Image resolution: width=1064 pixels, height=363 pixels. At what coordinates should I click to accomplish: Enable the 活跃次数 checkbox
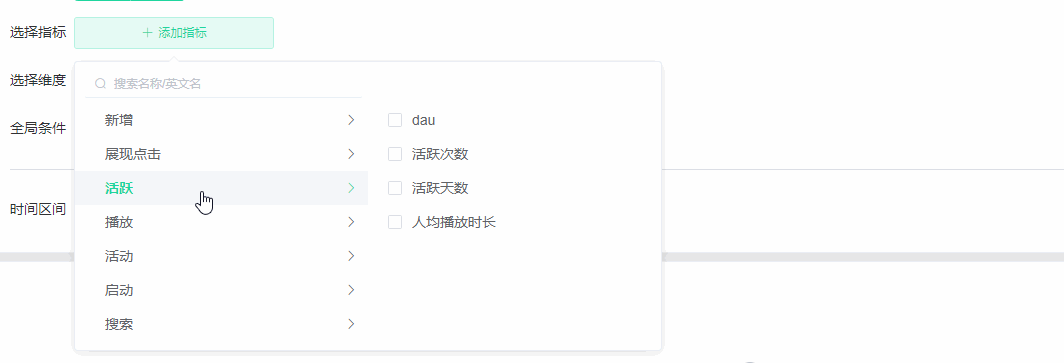(x=395, y=154)
